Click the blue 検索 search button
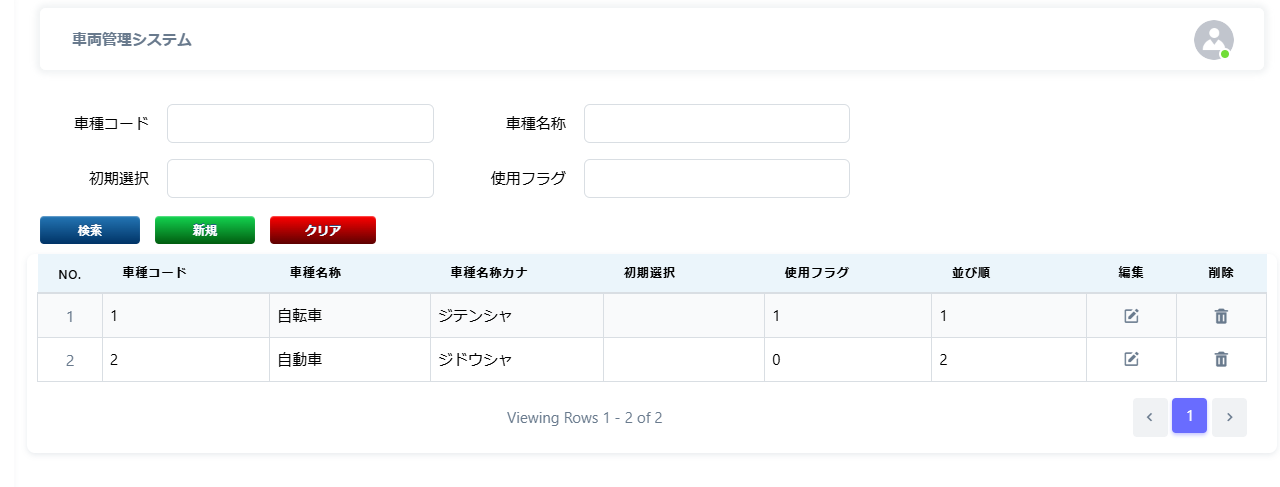 90,230
